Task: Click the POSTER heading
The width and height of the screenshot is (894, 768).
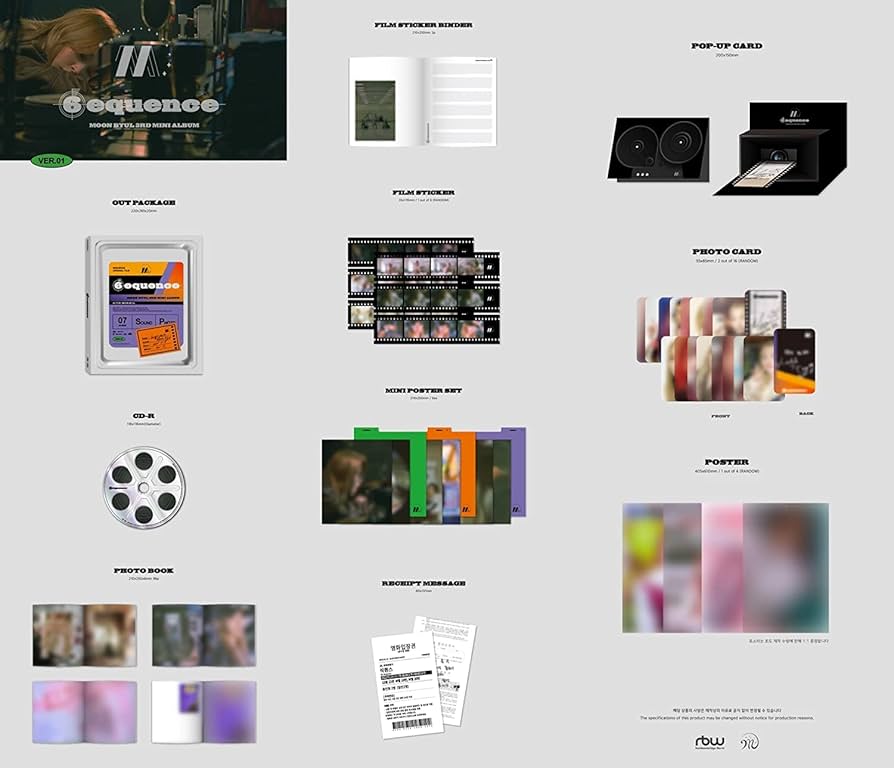Action: coord(726,462)
